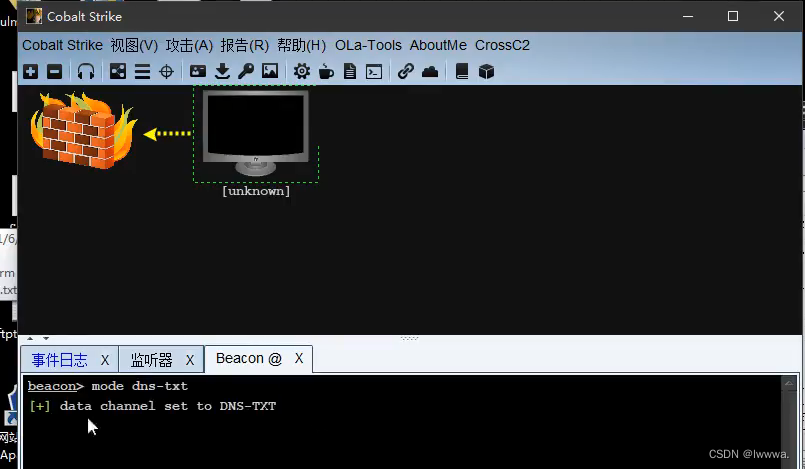The height and width of the screenshot is (469, 805).
Task: Open the OLa-Tools menu
Action: point(368,45)
